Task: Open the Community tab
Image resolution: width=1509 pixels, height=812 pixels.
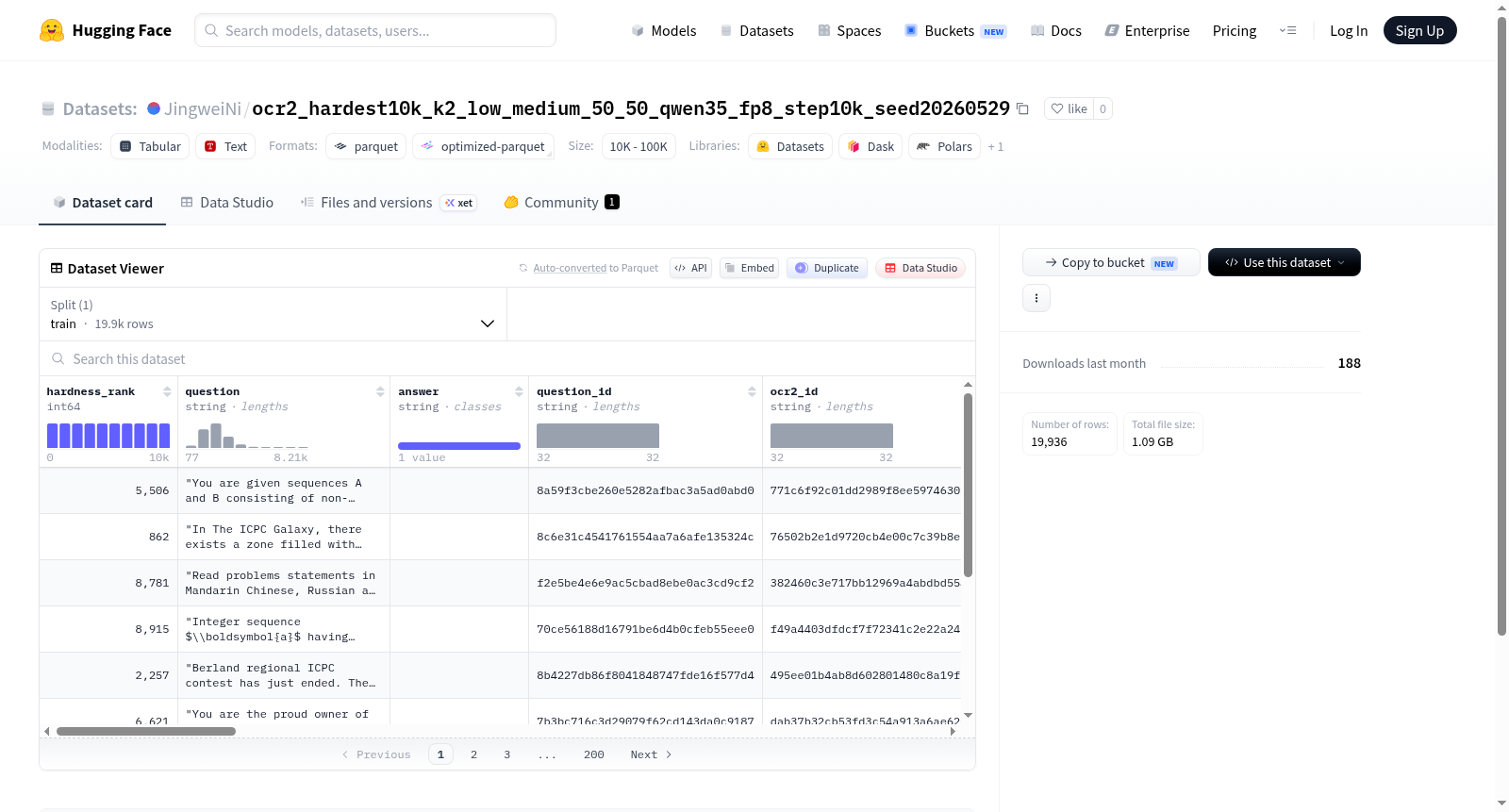Action: (561, 203)
